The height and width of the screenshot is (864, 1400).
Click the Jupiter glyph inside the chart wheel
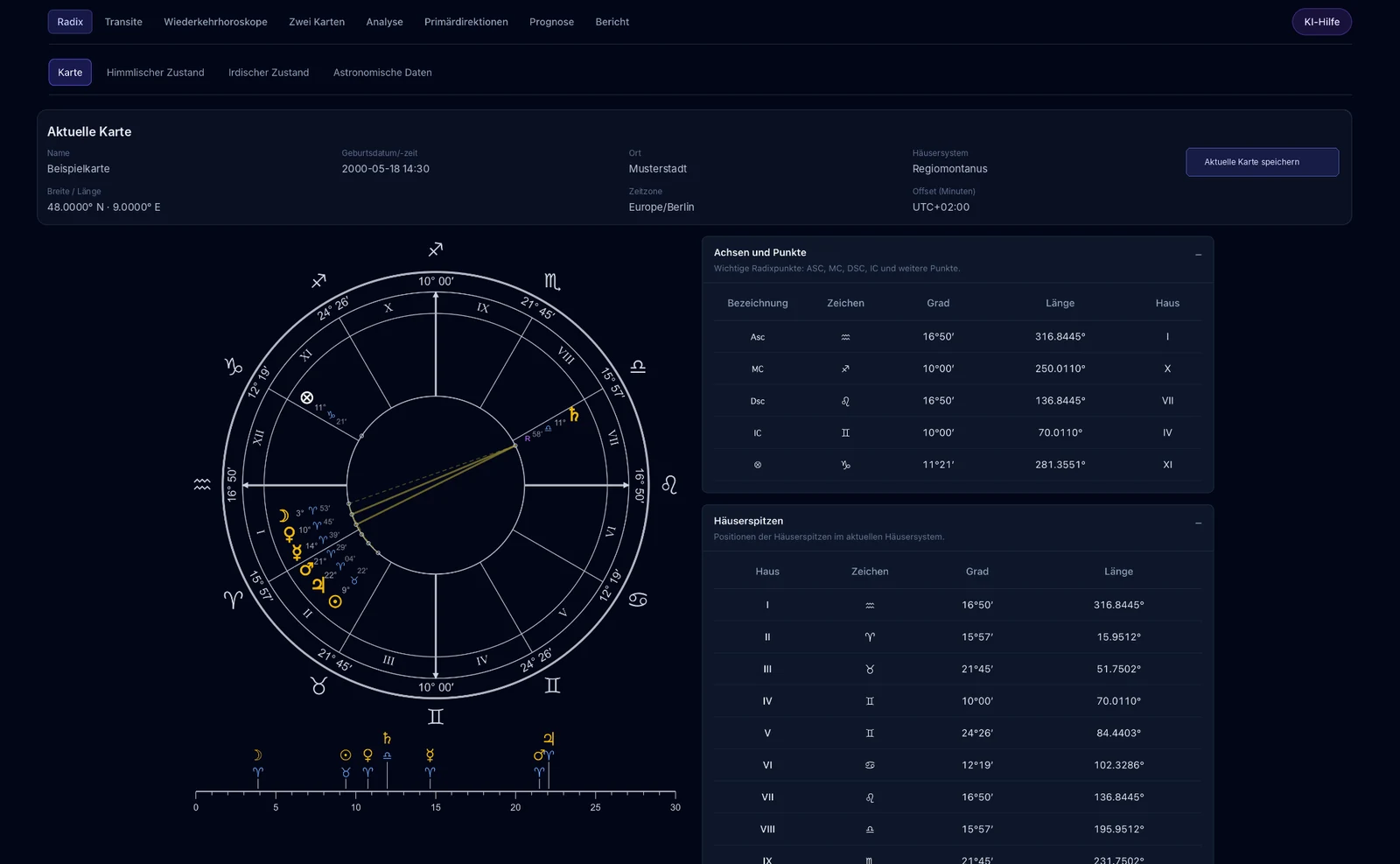click(x=318, y=585)
